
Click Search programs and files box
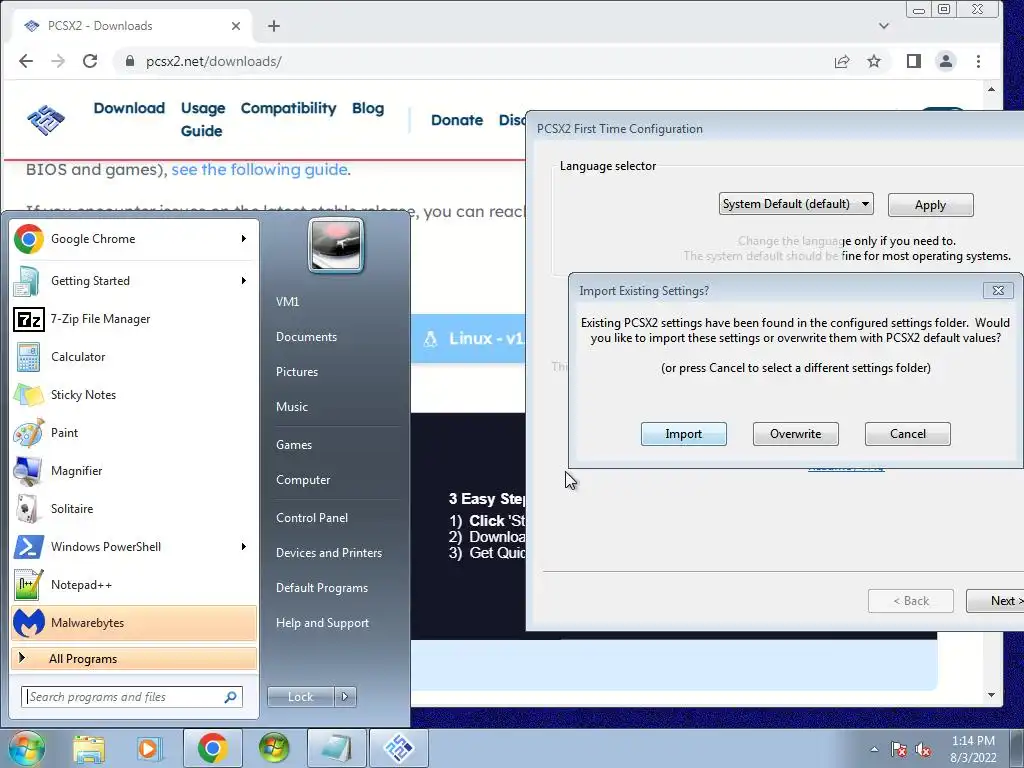132,697
